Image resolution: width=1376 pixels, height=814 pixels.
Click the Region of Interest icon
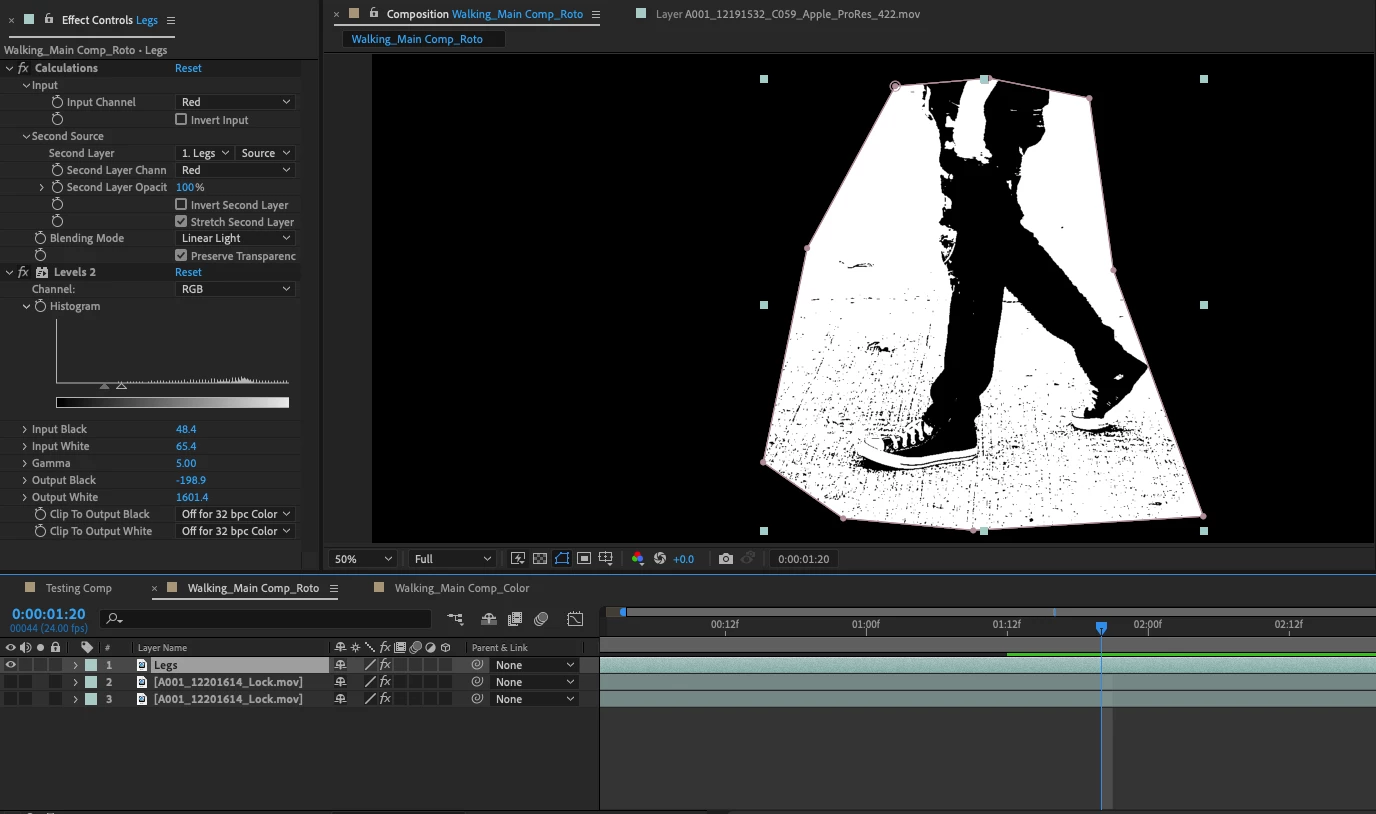[x=584, y=559]
